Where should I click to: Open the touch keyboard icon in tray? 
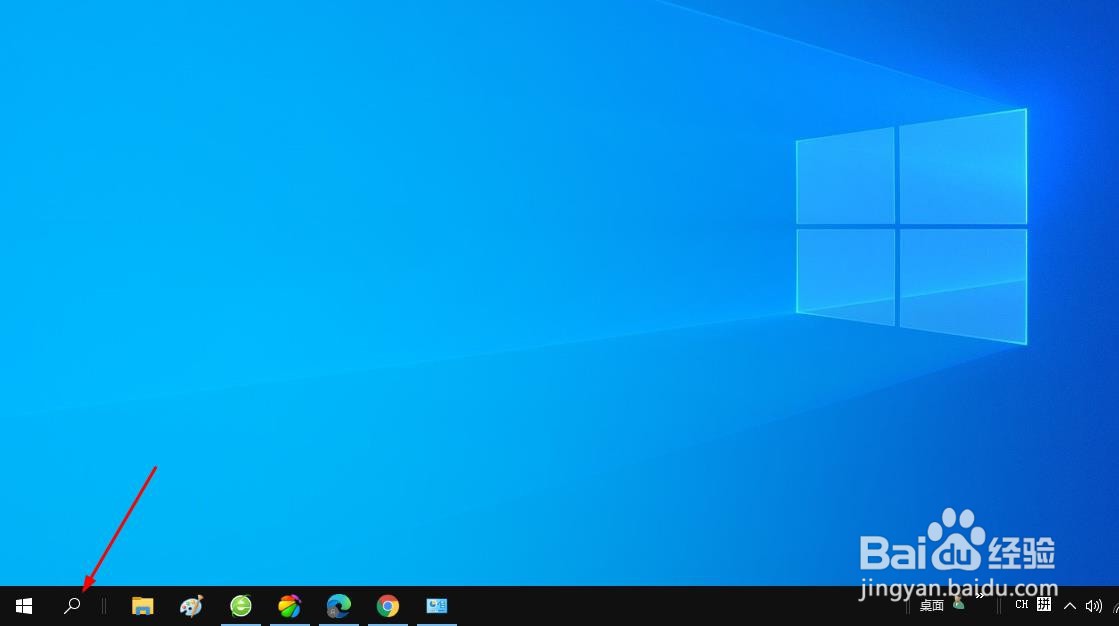[1043, 605]
